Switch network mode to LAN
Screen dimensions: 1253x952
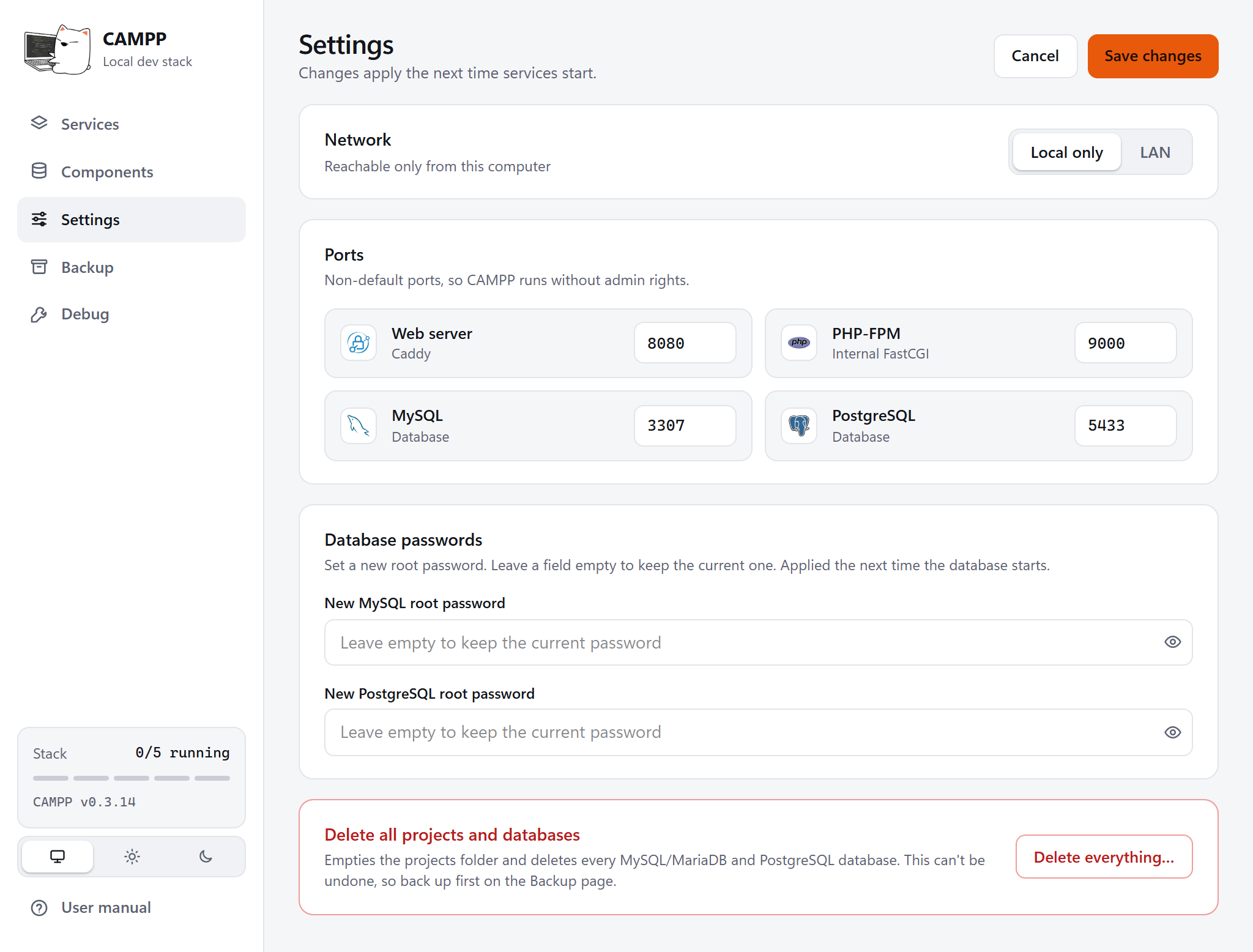[1155, 152]
